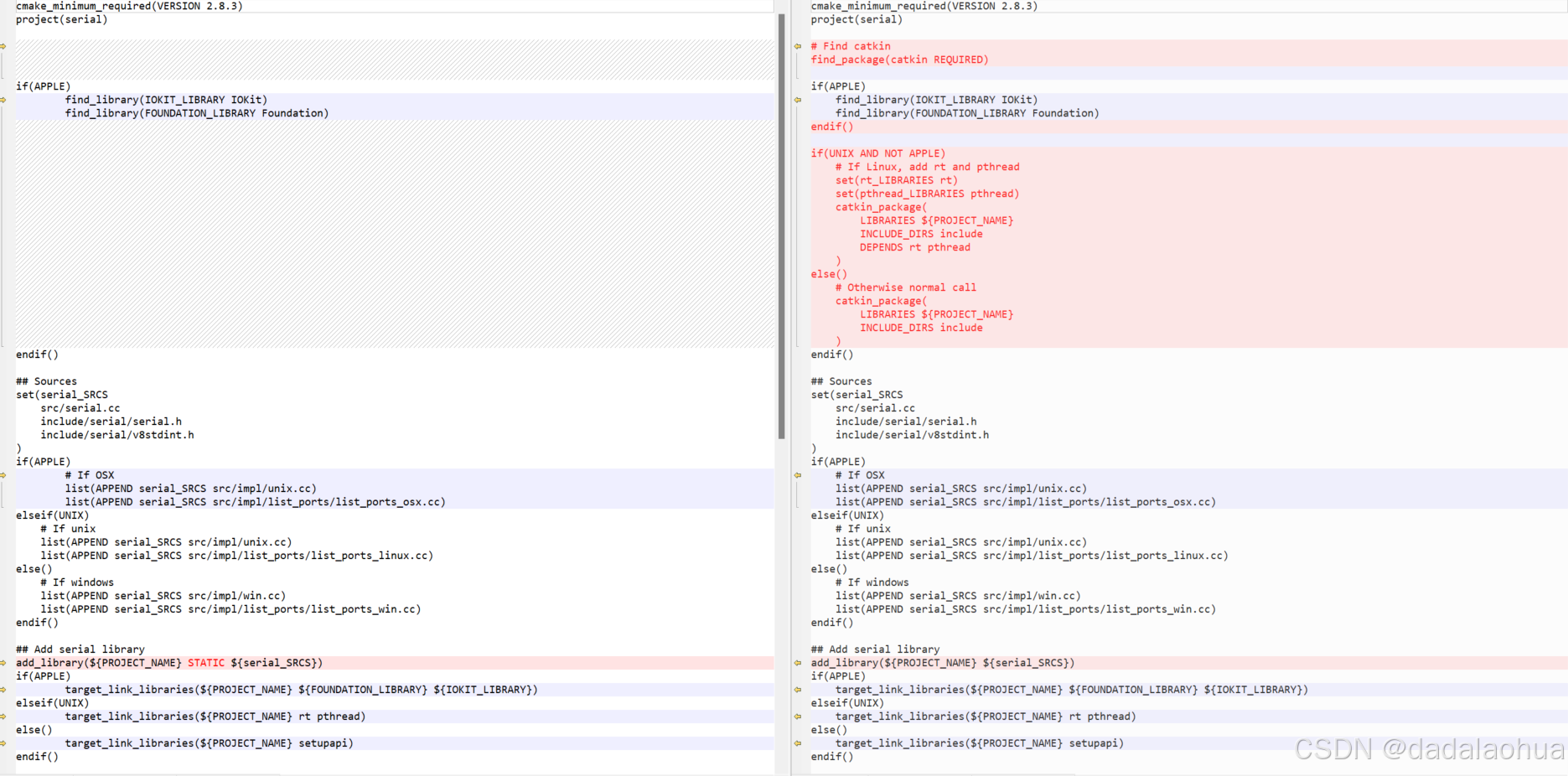Click the red 'else()' line in the right pane
This screenshot has height=776, width=1568.
pos(829,274)
